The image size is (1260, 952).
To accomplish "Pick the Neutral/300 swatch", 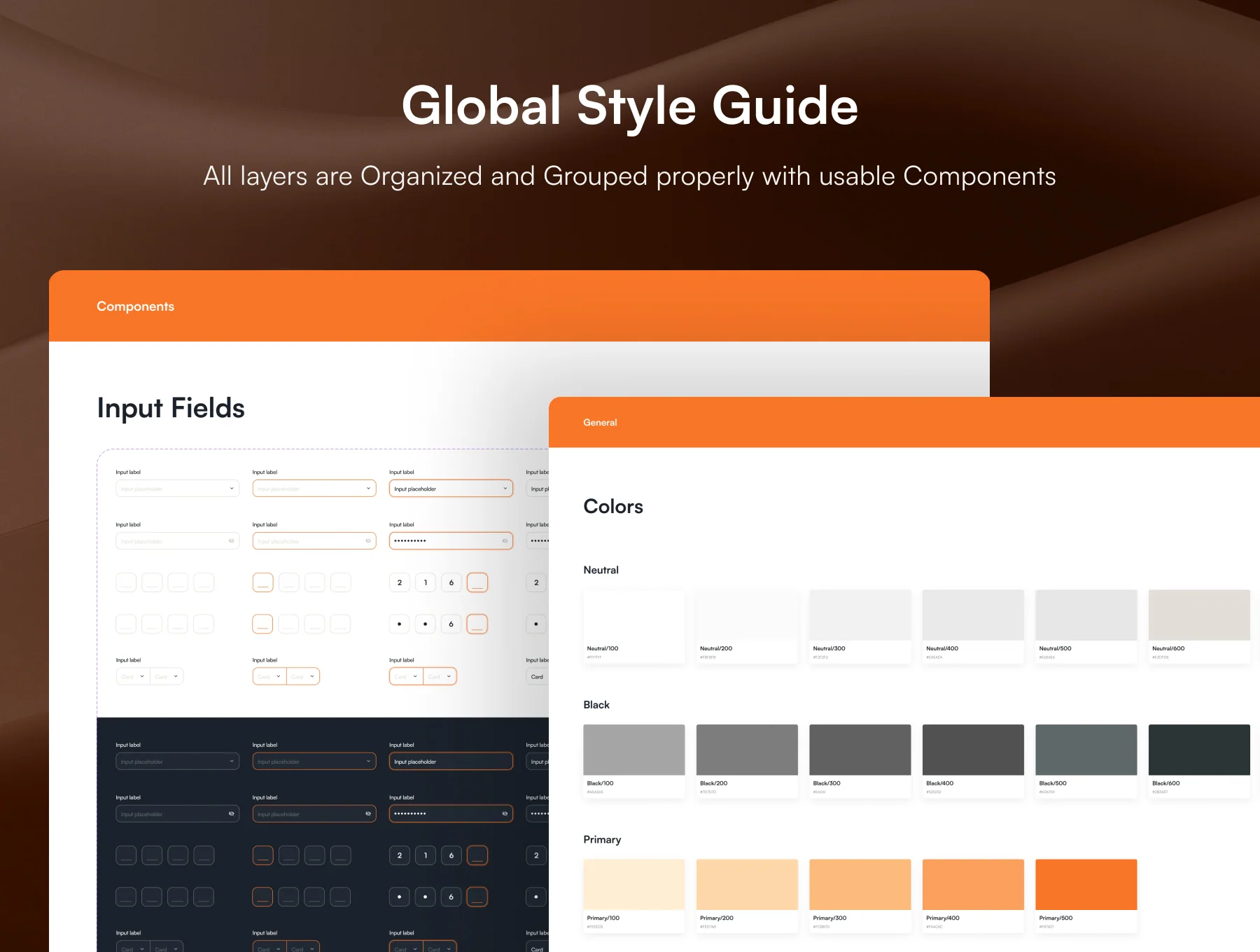I will tap(860, 626).
